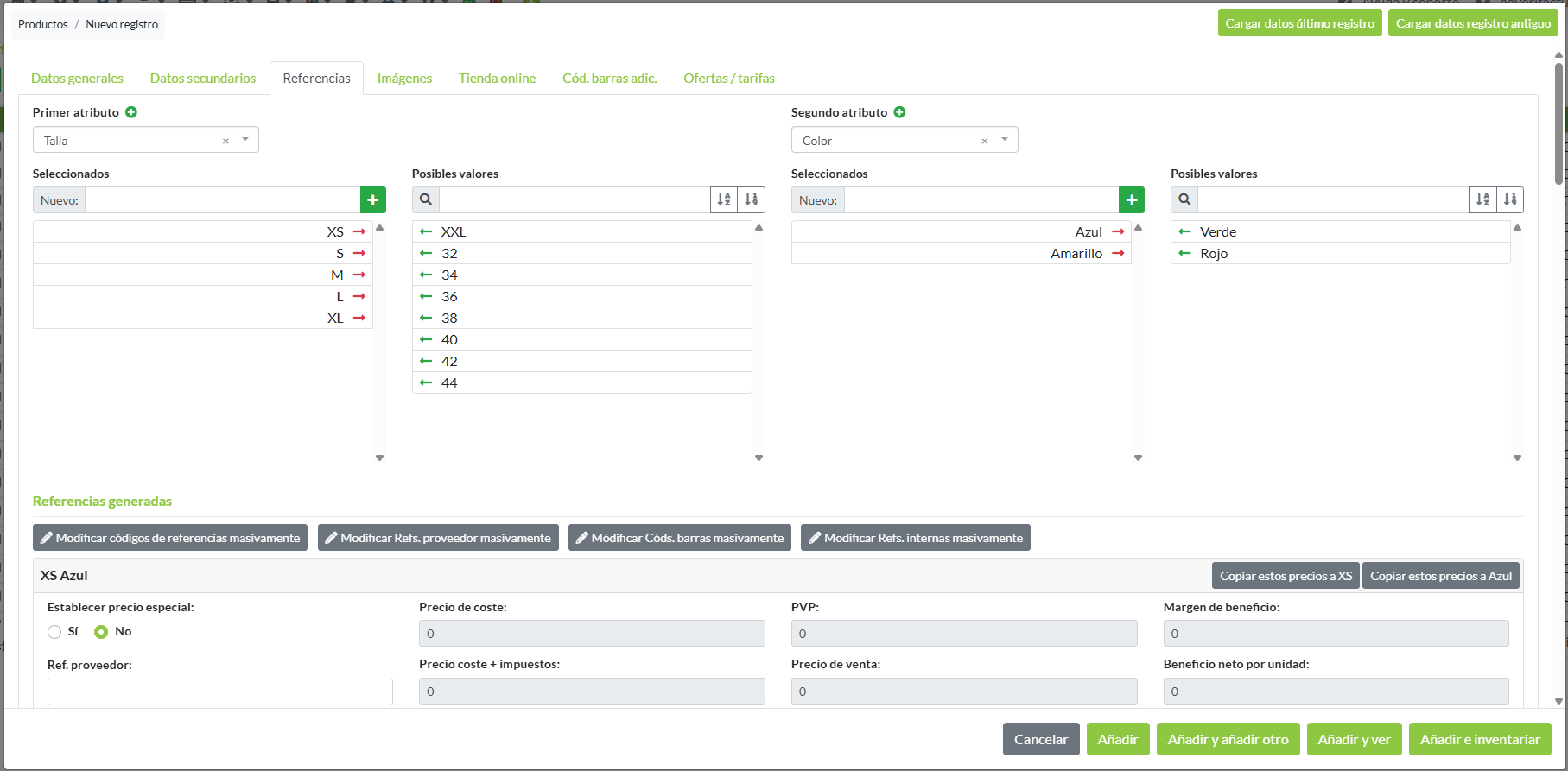This screenshot has height=771, width=1568.
Task: Open the Color attribute dropdown
Action: coord(1005,140)
